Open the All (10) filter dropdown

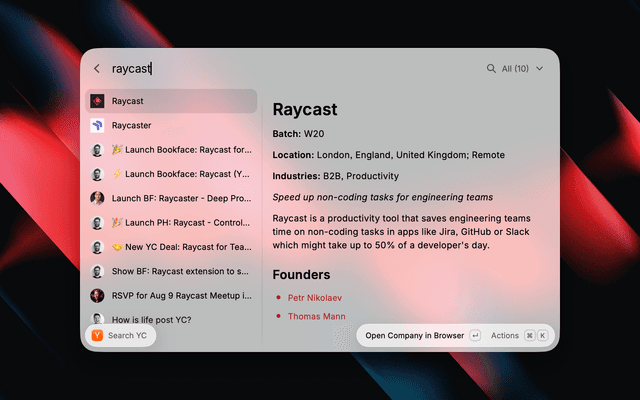coord(522,69)
